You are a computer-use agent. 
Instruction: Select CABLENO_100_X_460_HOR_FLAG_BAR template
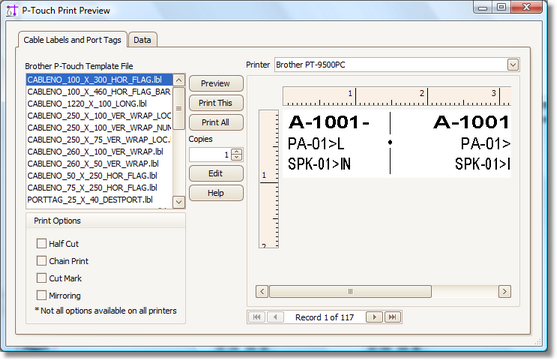click(x=99, y=92)
